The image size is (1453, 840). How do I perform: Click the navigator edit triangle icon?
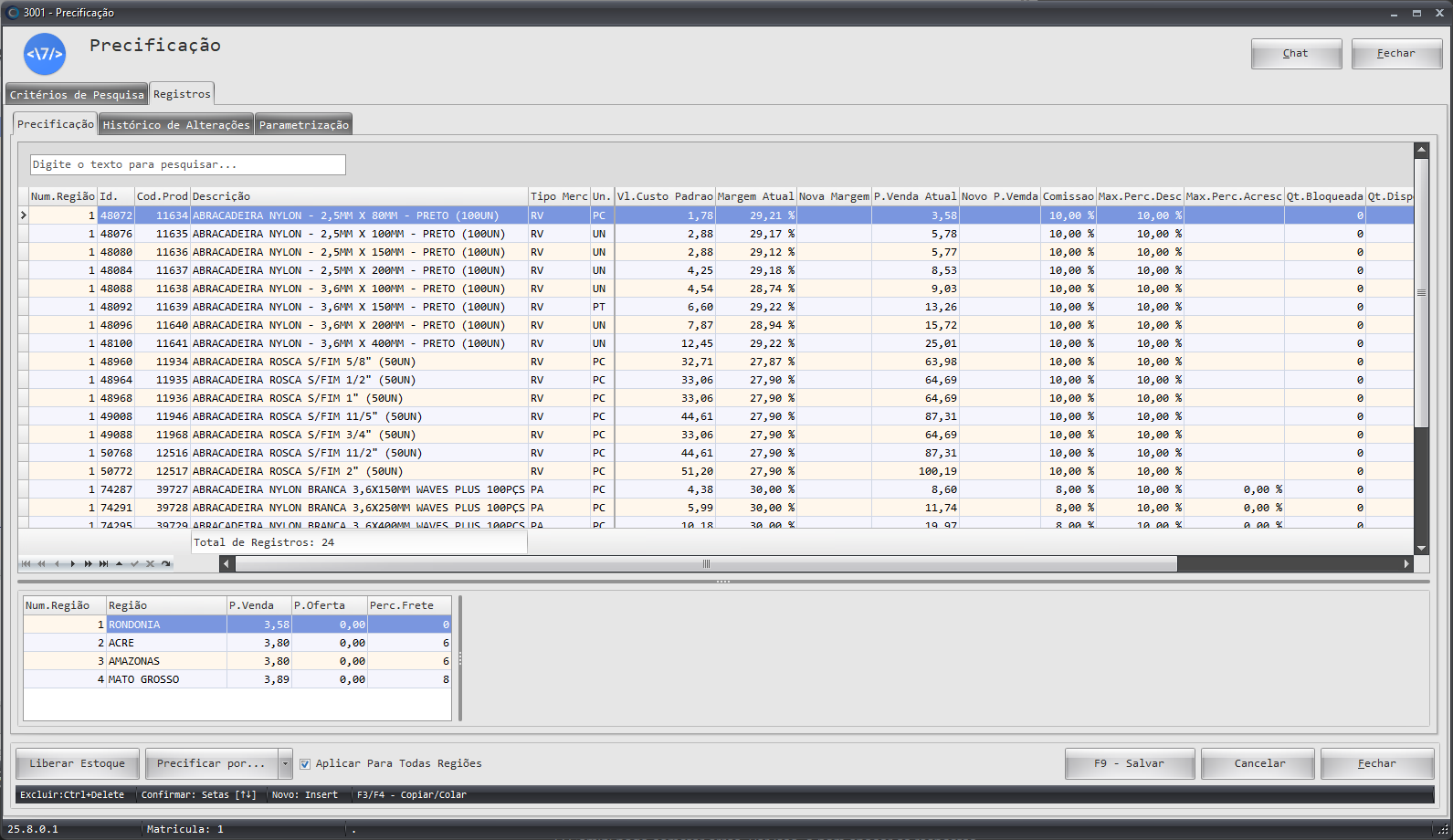pyautogui.click(x=120, y=564)
